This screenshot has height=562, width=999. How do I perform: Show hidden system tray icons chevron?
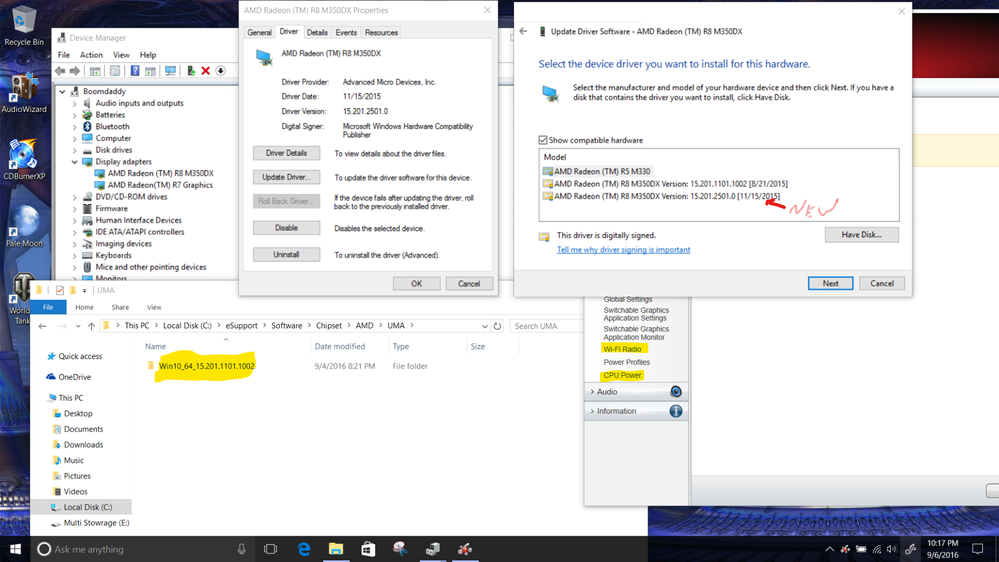[x=829, y=549]
